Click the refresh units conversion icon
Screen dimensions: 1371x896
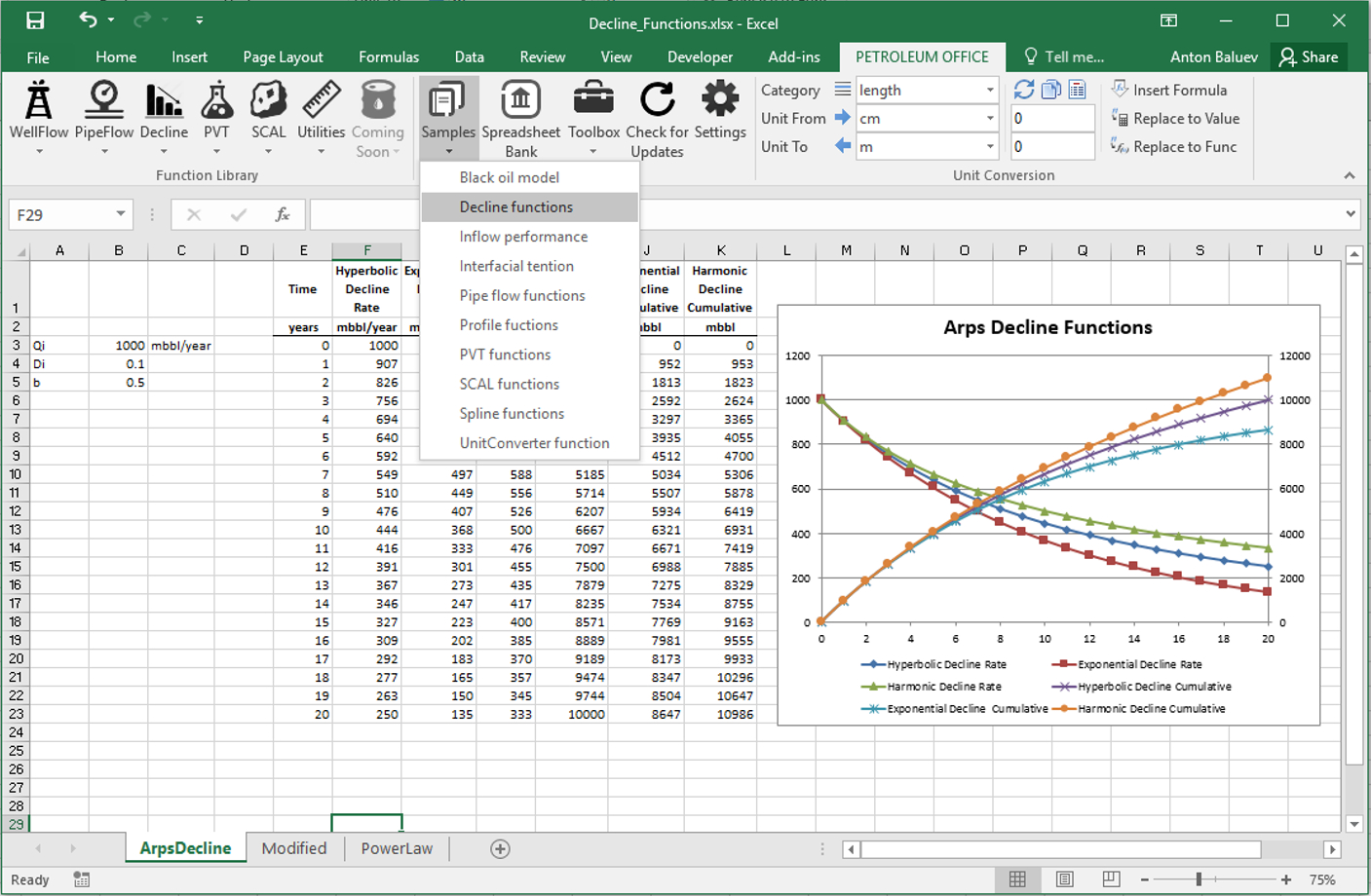1023,90
